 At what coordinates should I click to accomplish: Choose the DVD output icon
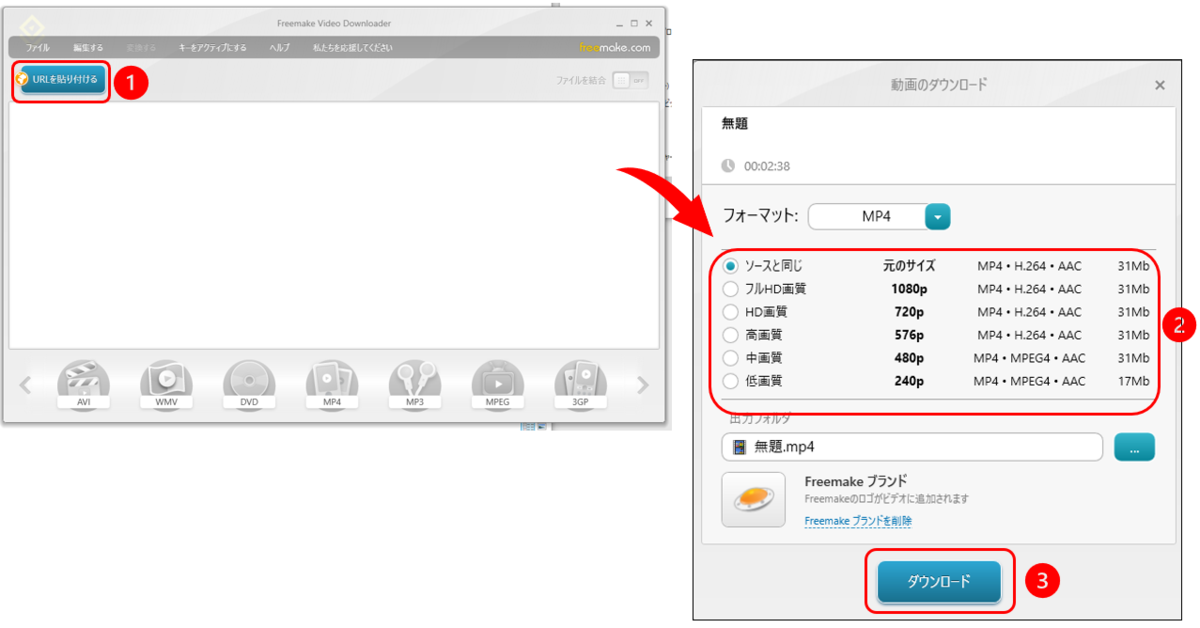pyautogui.click(x=249, y=385)
